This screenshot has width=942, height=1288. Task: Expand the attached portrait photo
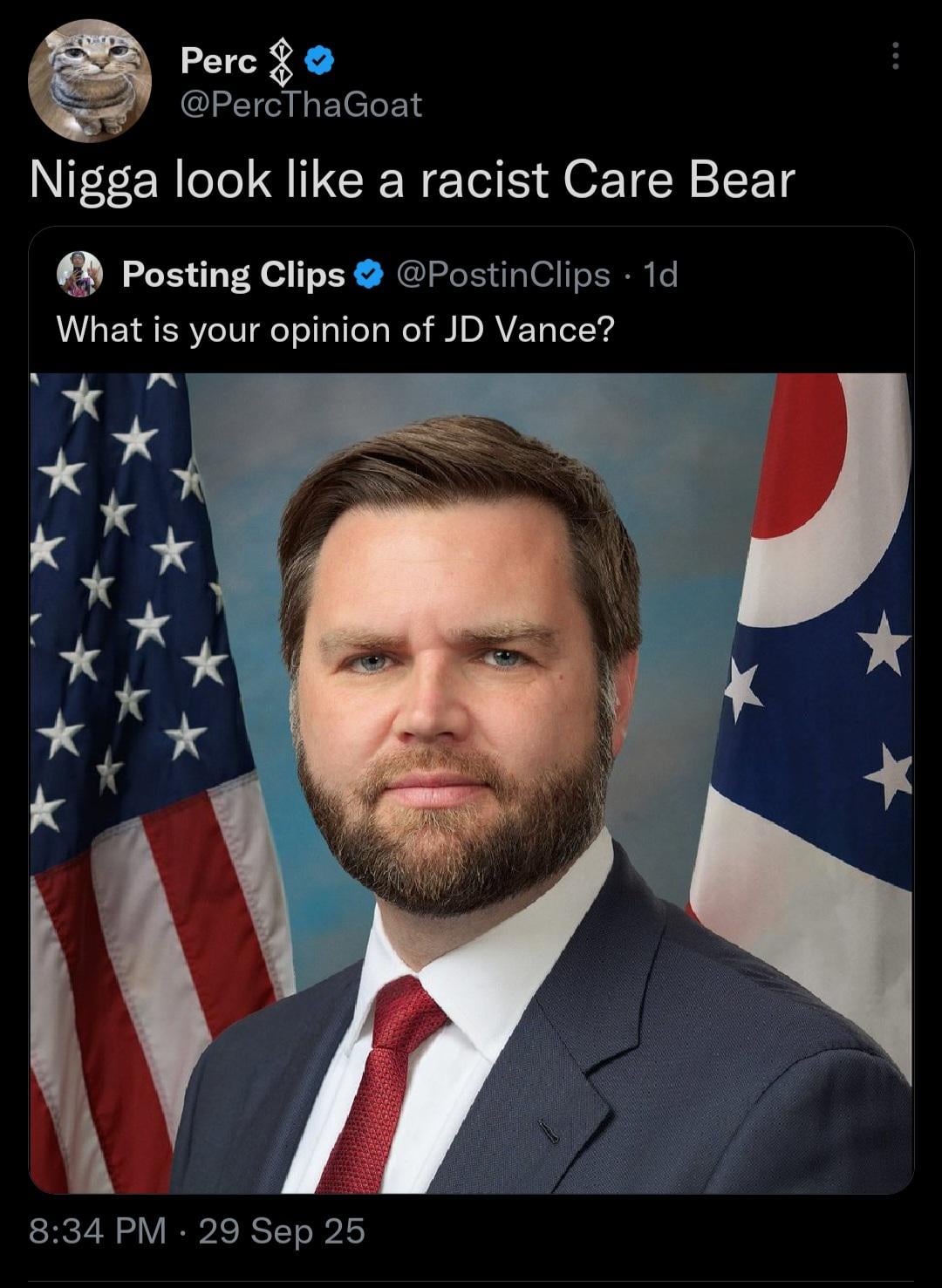coord(471,782)
